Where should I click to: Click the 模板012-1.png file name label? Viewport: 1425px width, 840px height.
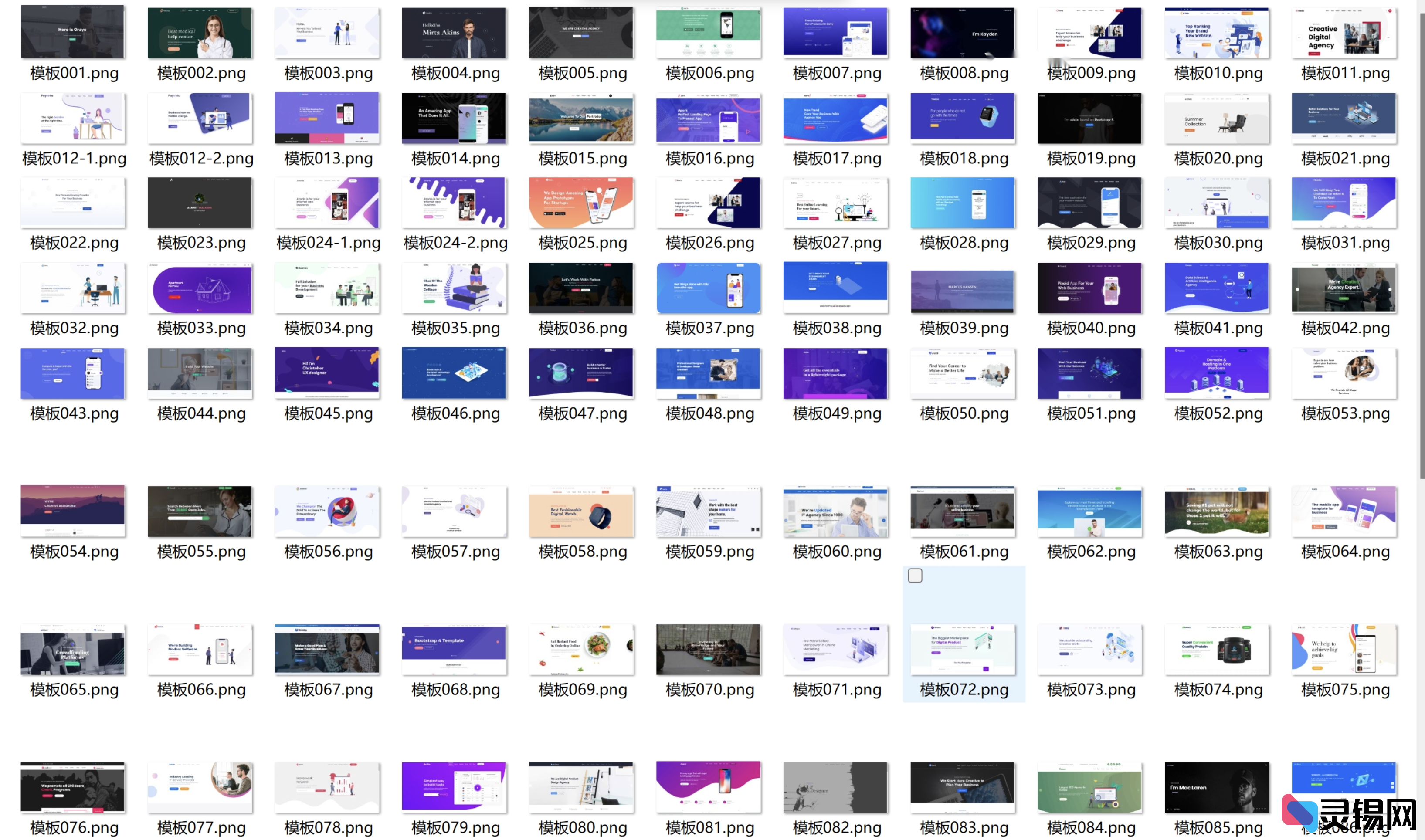coord(74,159)
